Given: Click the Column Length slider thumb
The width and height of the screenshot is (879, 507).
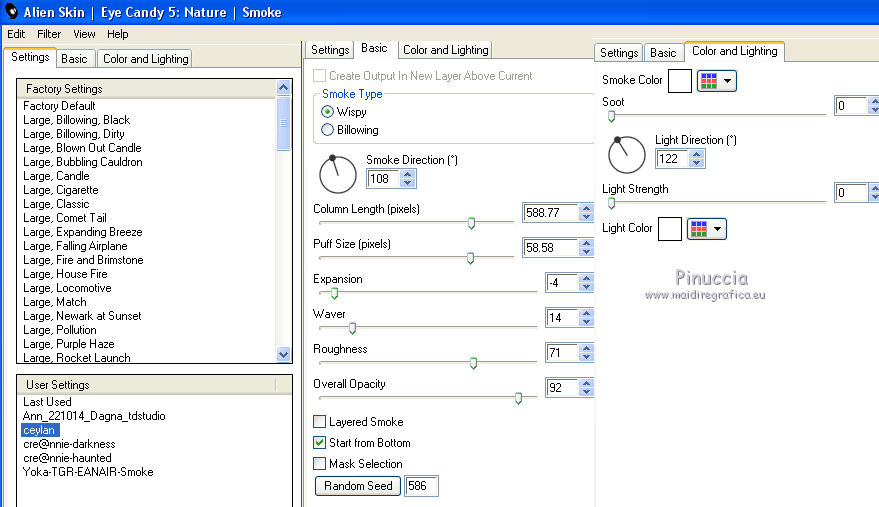Looking at the screenshot, I should [x=471, y=223].
